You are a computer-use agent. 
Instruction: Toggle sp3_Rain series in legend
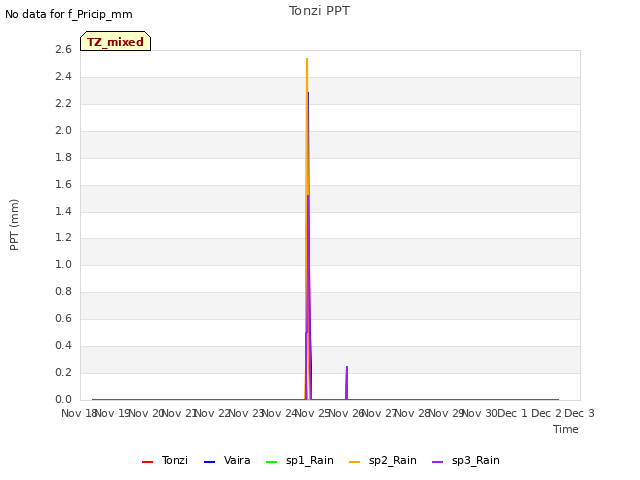[x=466, y=460]
